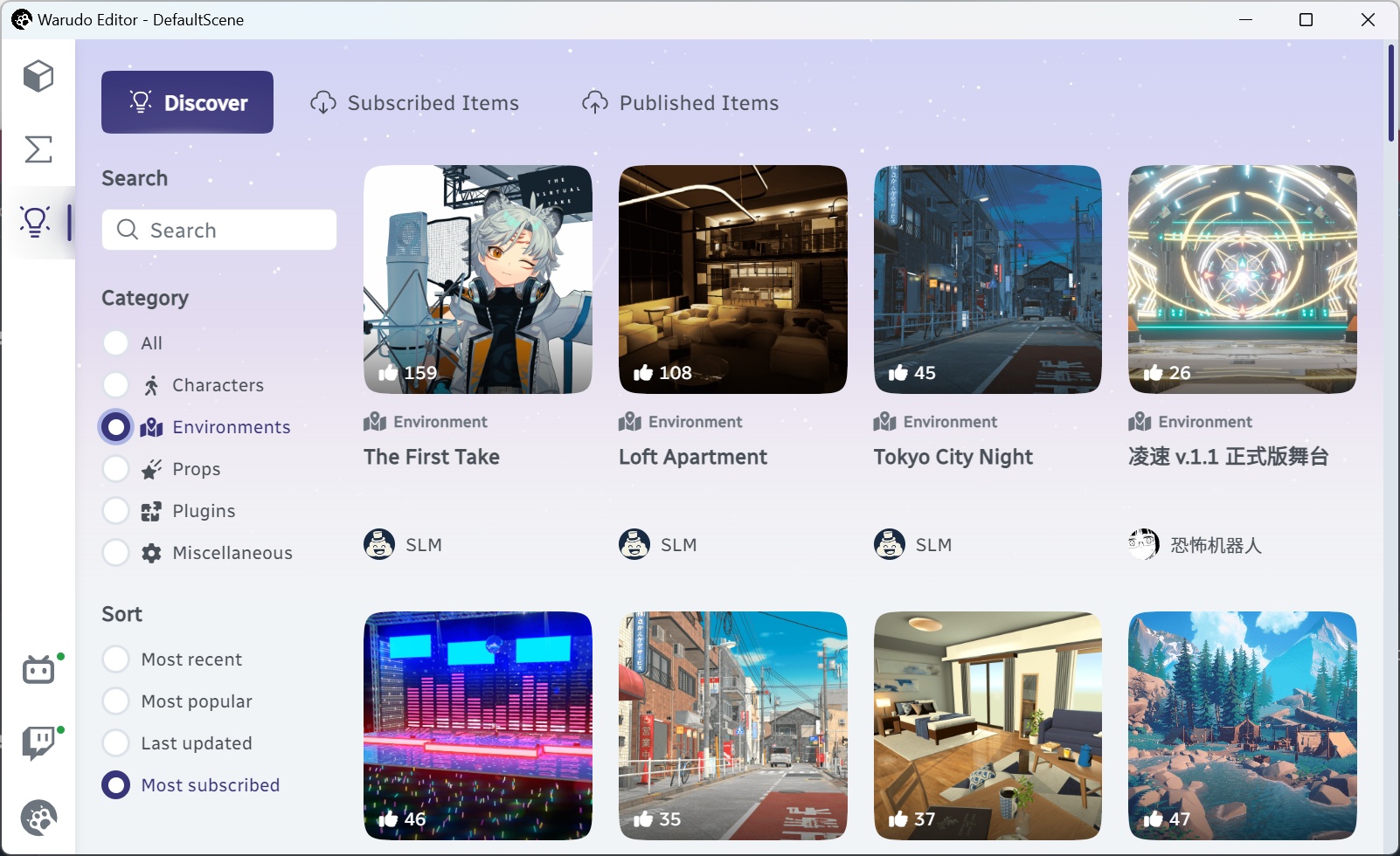Open the Blueprints sigma icon
Image resolution: width=1400 pixels, height=856 pixels.
38,149
